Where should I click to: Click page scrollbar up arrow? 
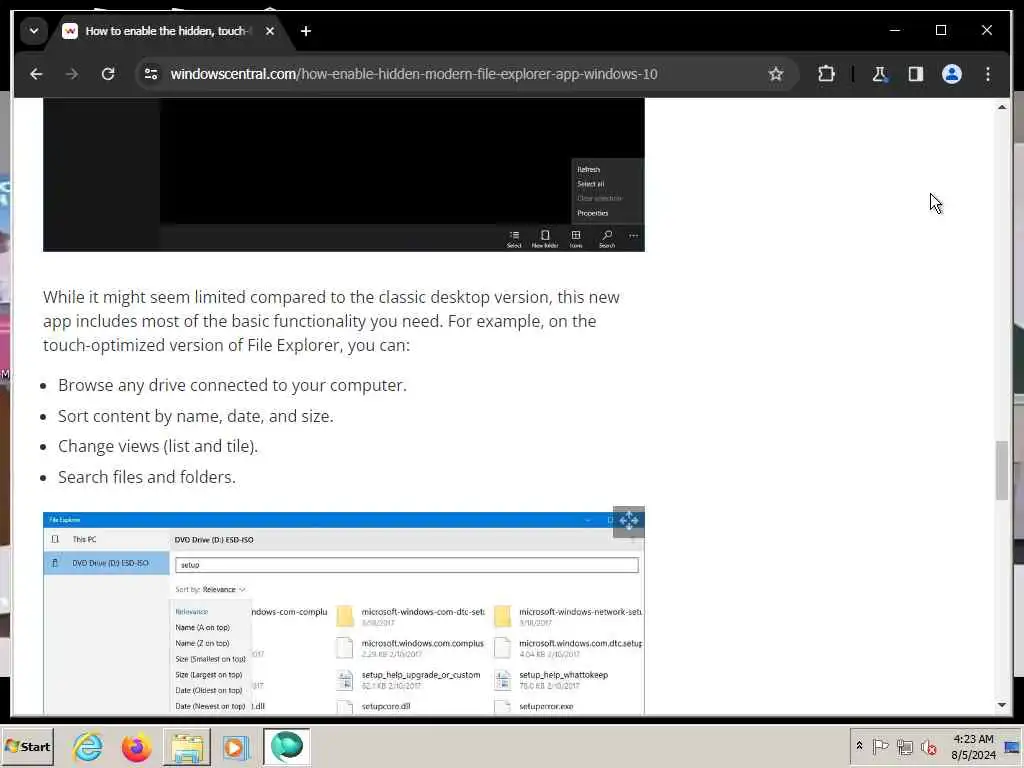1002,107
